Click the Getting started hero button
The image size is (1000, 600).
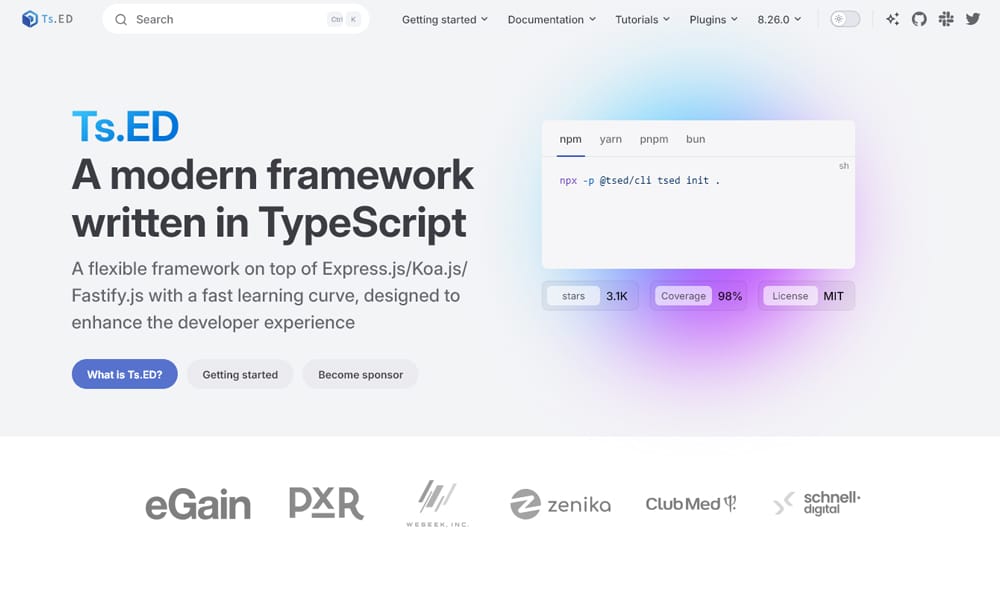click(240, 374)
